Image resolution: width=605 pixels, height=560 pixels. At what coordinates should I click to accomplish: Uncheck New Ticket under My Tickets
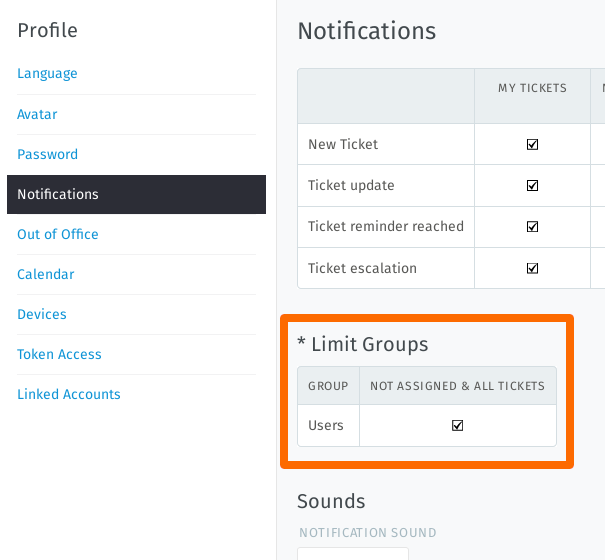(x=532, y=144)
